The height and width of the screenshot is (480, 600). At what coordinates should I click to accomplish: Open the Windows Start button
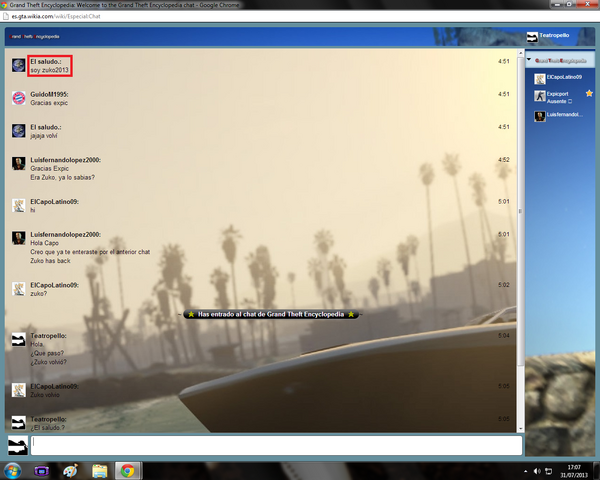13,471
